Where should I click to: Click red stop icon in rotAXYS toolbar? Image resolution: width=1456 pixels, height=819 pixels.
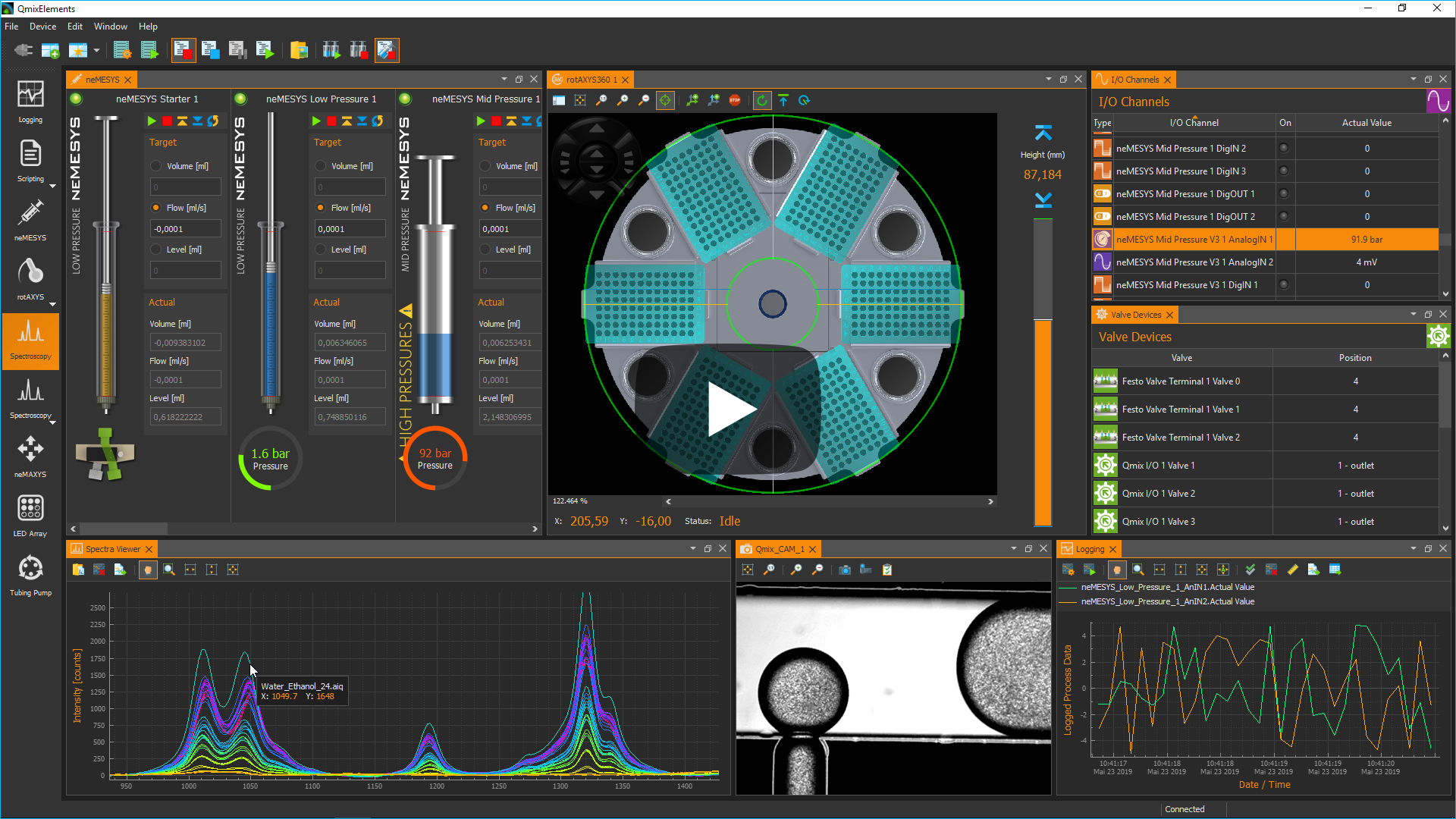click(735, 100)
